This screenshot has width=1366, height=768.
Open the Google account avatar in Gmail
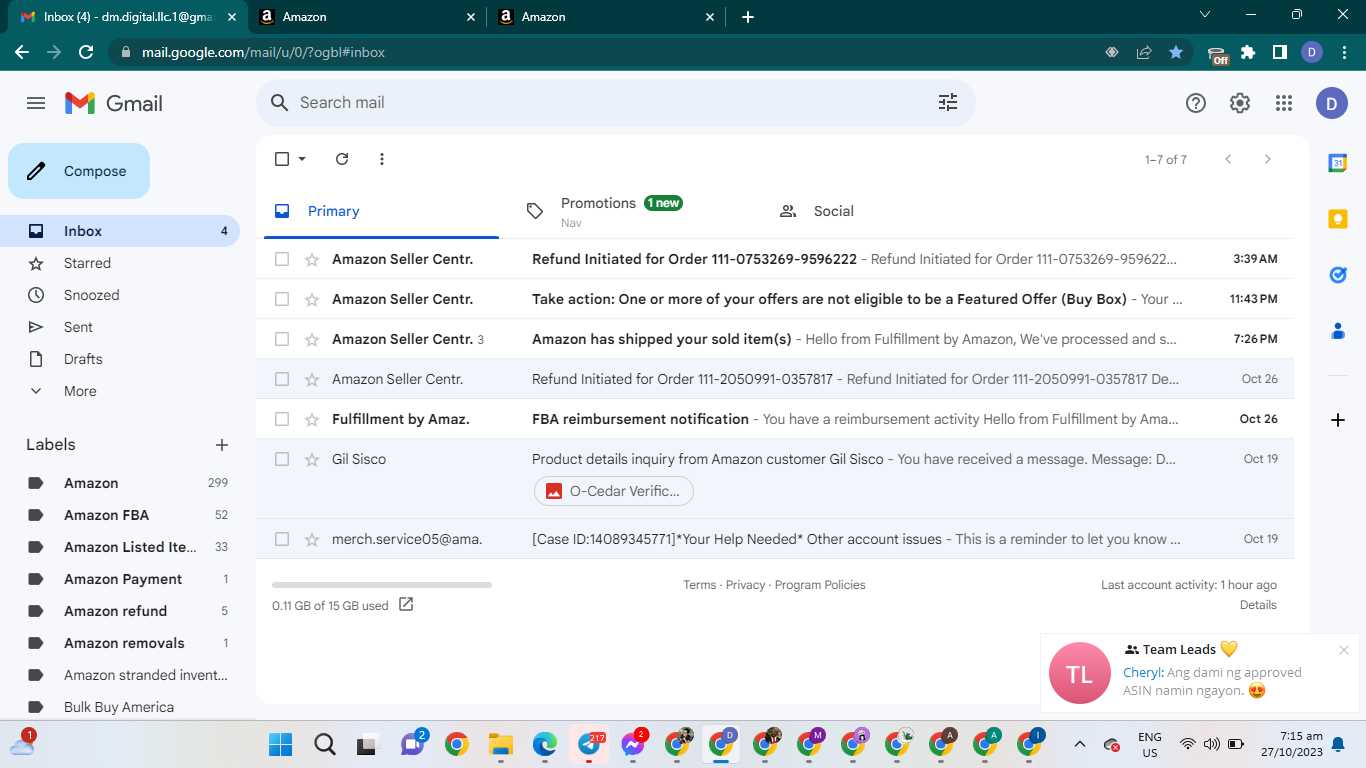1332,103
